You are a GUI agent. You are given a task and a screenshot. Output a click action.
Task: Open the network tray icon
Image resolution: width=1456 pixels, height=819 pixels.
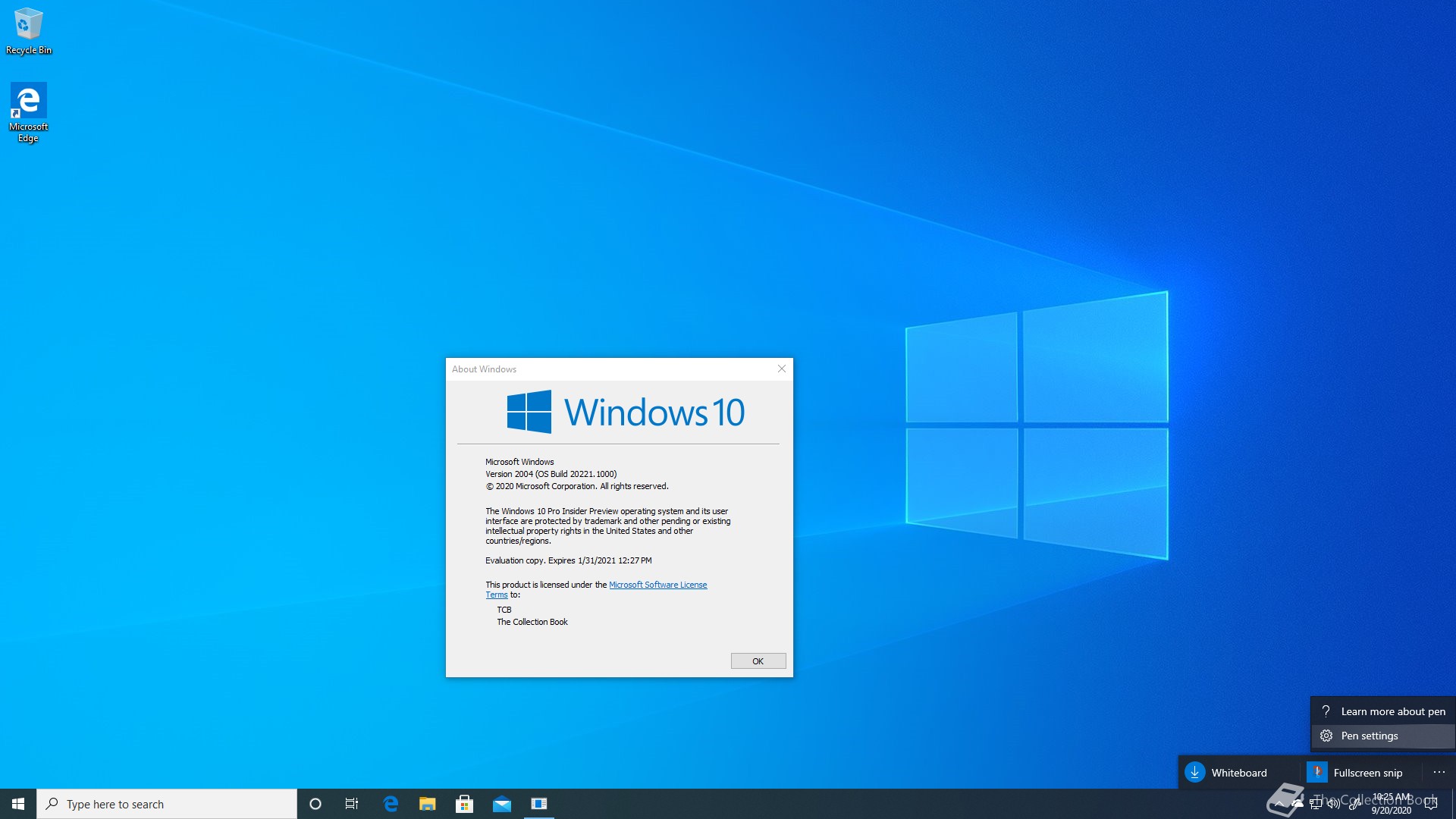tap(1316, 804)
